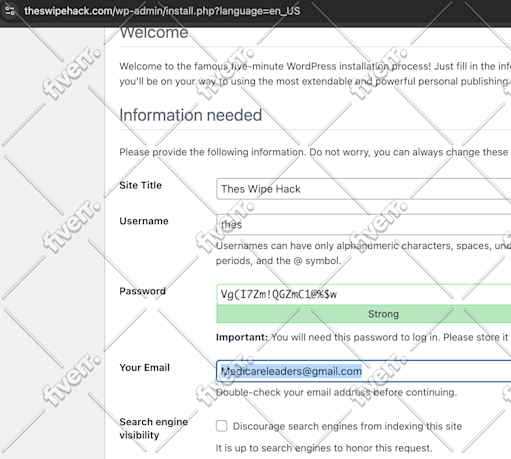The image size is (511, 459).
Task: Click the Information needed heading
Action: (191, 115)
